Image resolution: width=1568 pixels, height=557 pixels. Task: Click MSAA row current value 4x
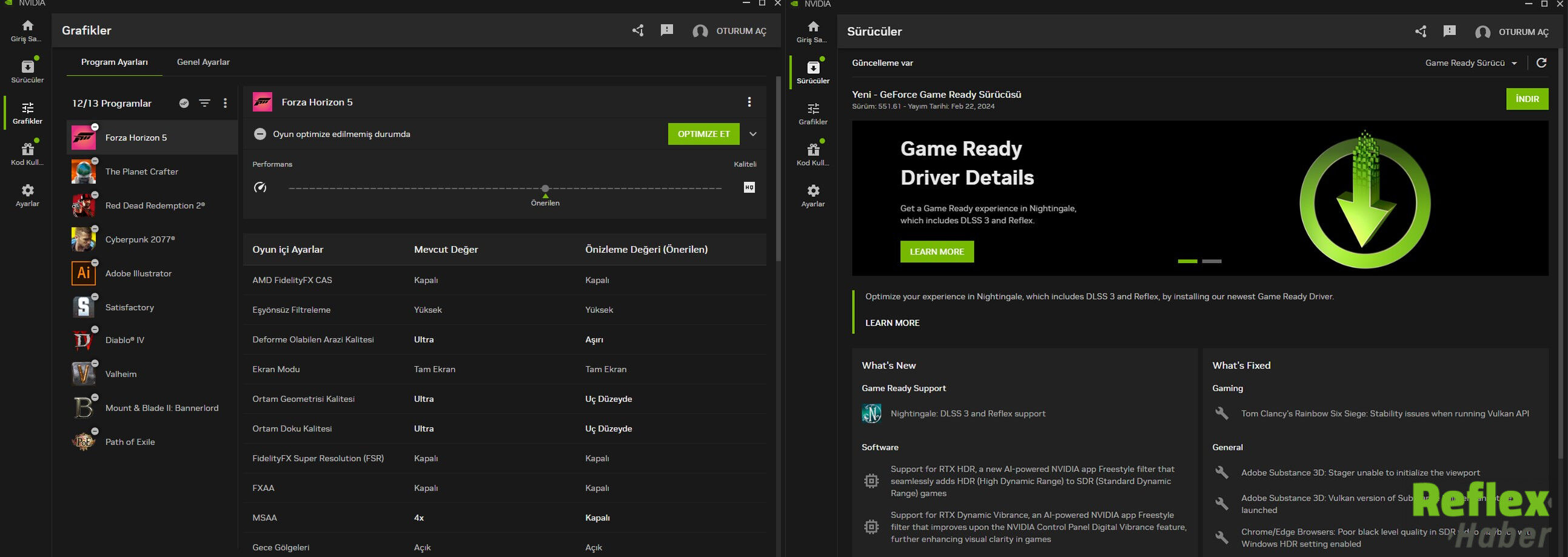click(419, 518)
